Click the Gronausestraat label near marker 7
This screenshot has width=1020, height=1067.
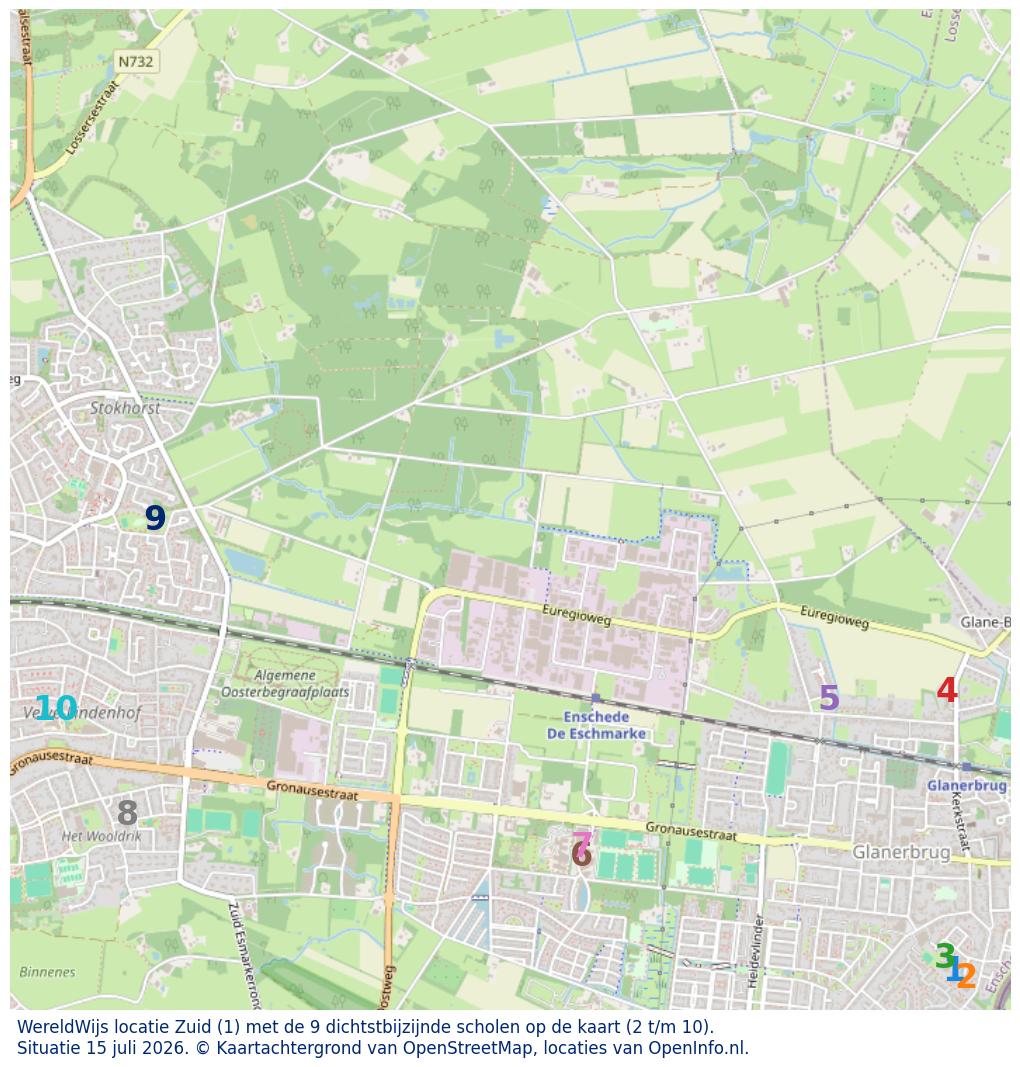[x=691, y=831]
